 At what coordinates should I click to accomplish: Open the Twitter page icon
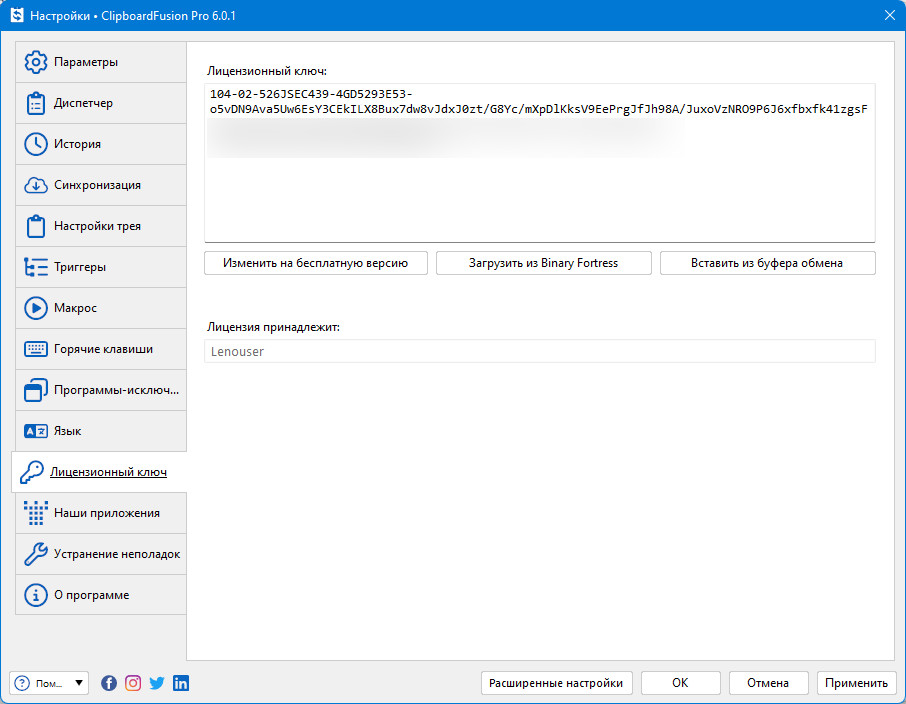tap(157, 683)
